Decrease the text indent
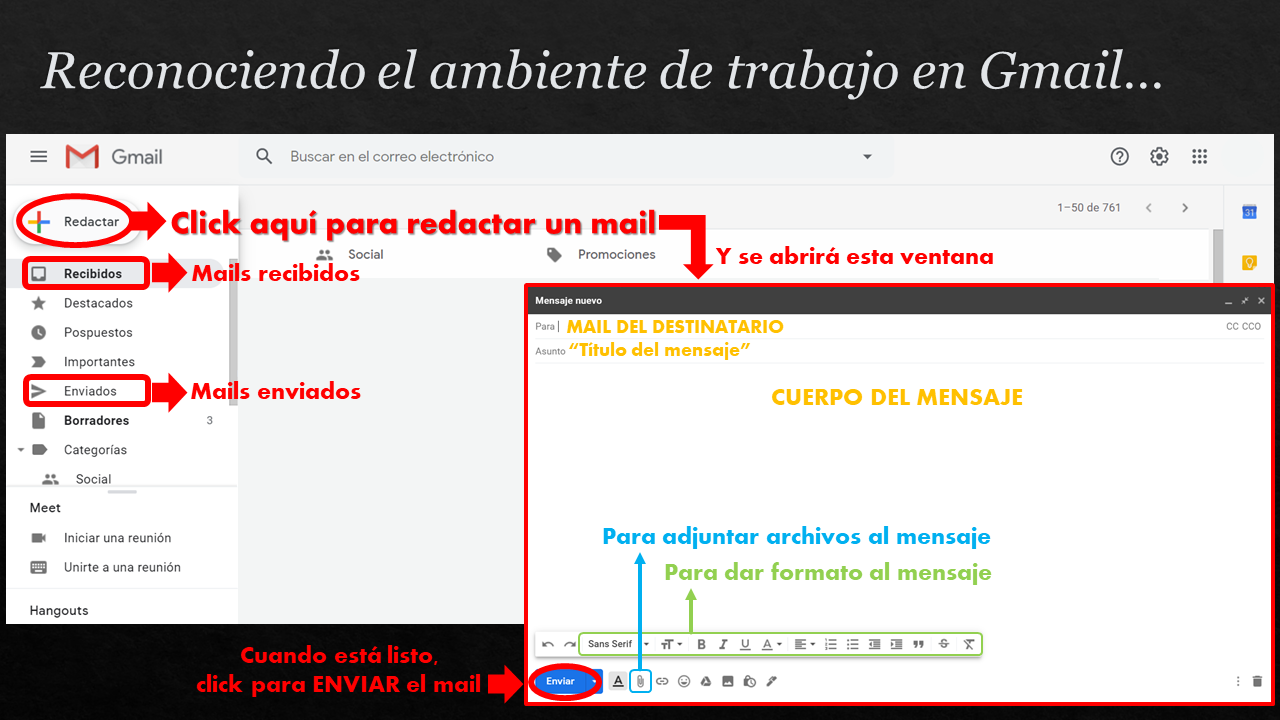 [875, 645]
